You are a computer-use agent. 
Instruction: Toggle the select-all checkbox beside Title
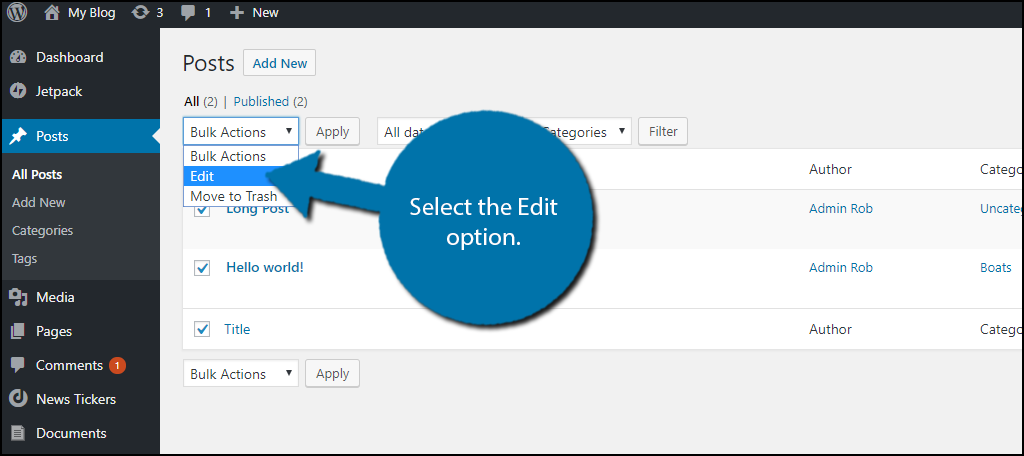(x=202, y=329)
